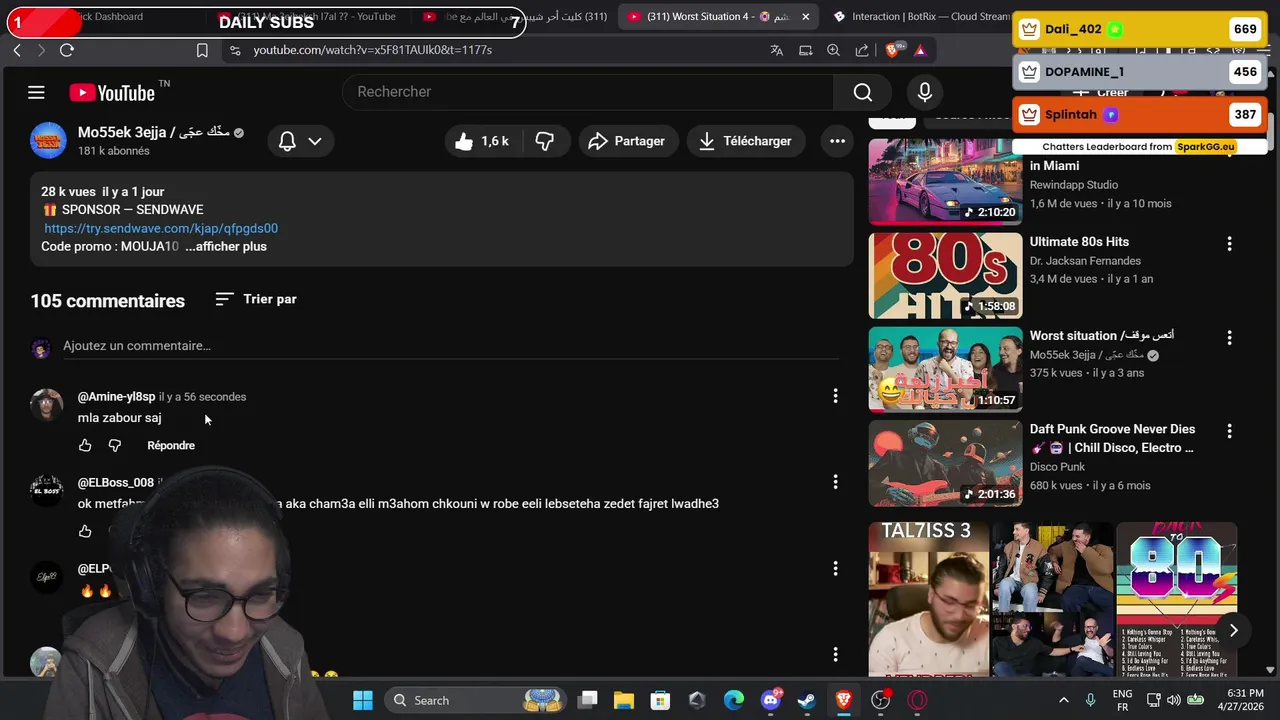Screen dimensions: 1280x720
Task: Close the Worst Situation 4 tab
Action: [806, 16]
